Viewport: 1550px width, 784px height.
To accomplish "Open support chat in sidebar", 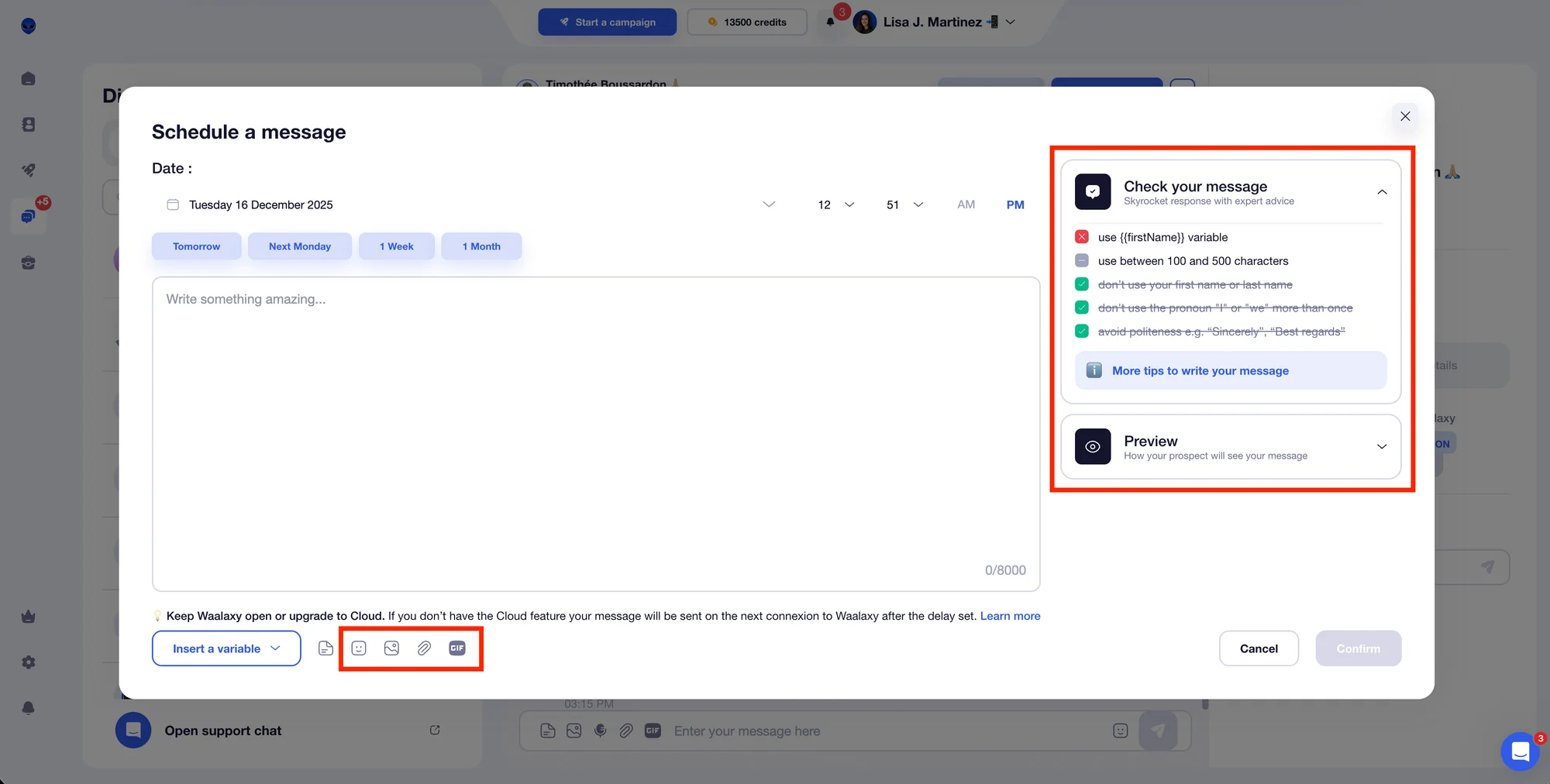I will 223,731.
